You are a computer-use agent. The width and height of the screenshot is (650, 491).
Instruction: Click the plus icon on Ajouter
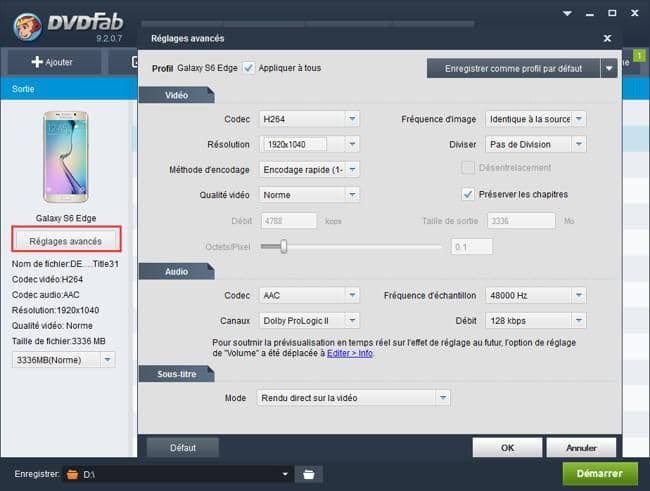pos(37,62)
